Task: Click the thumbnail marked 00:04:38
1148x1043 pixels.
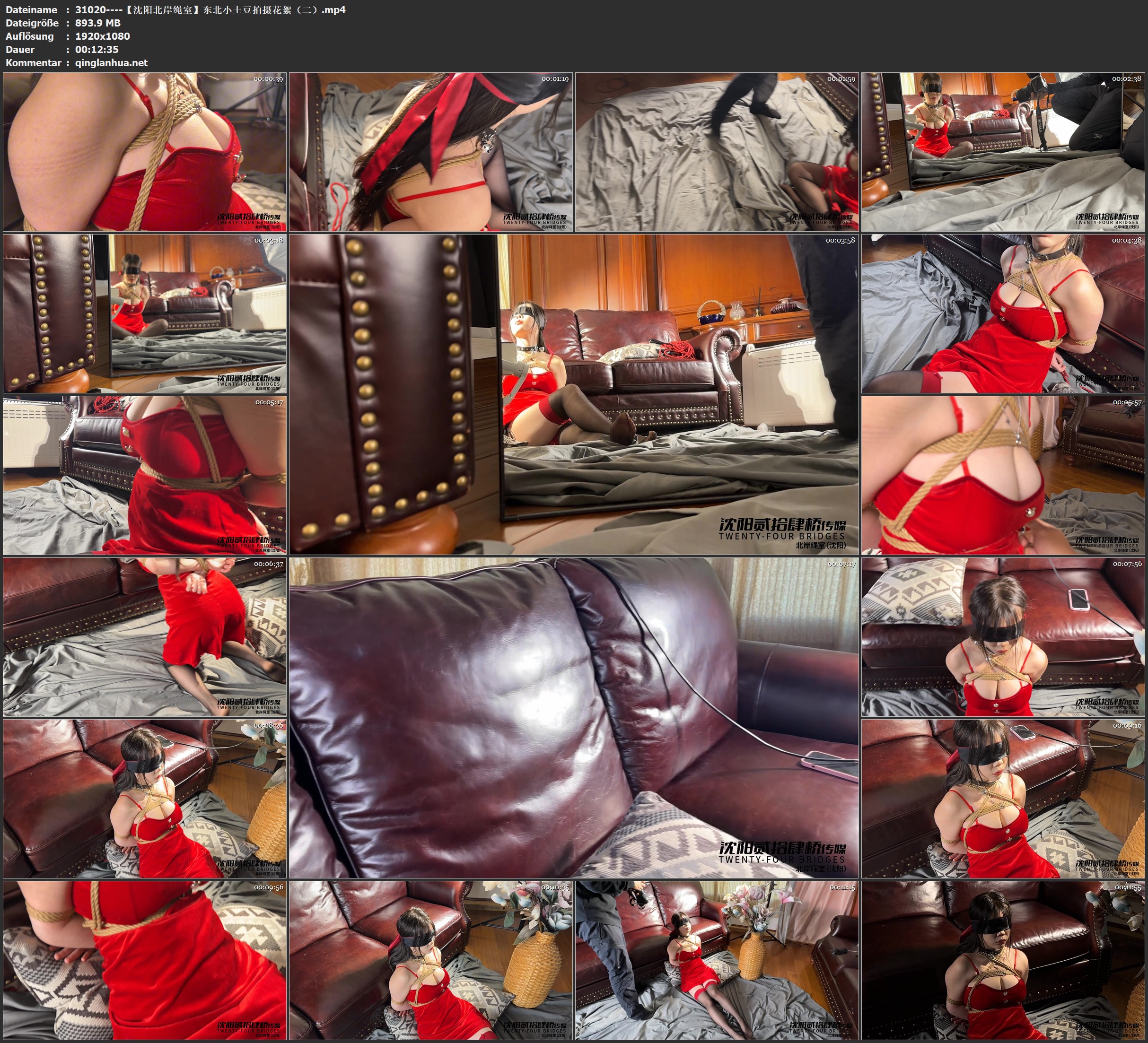Action: [1003, 313]
